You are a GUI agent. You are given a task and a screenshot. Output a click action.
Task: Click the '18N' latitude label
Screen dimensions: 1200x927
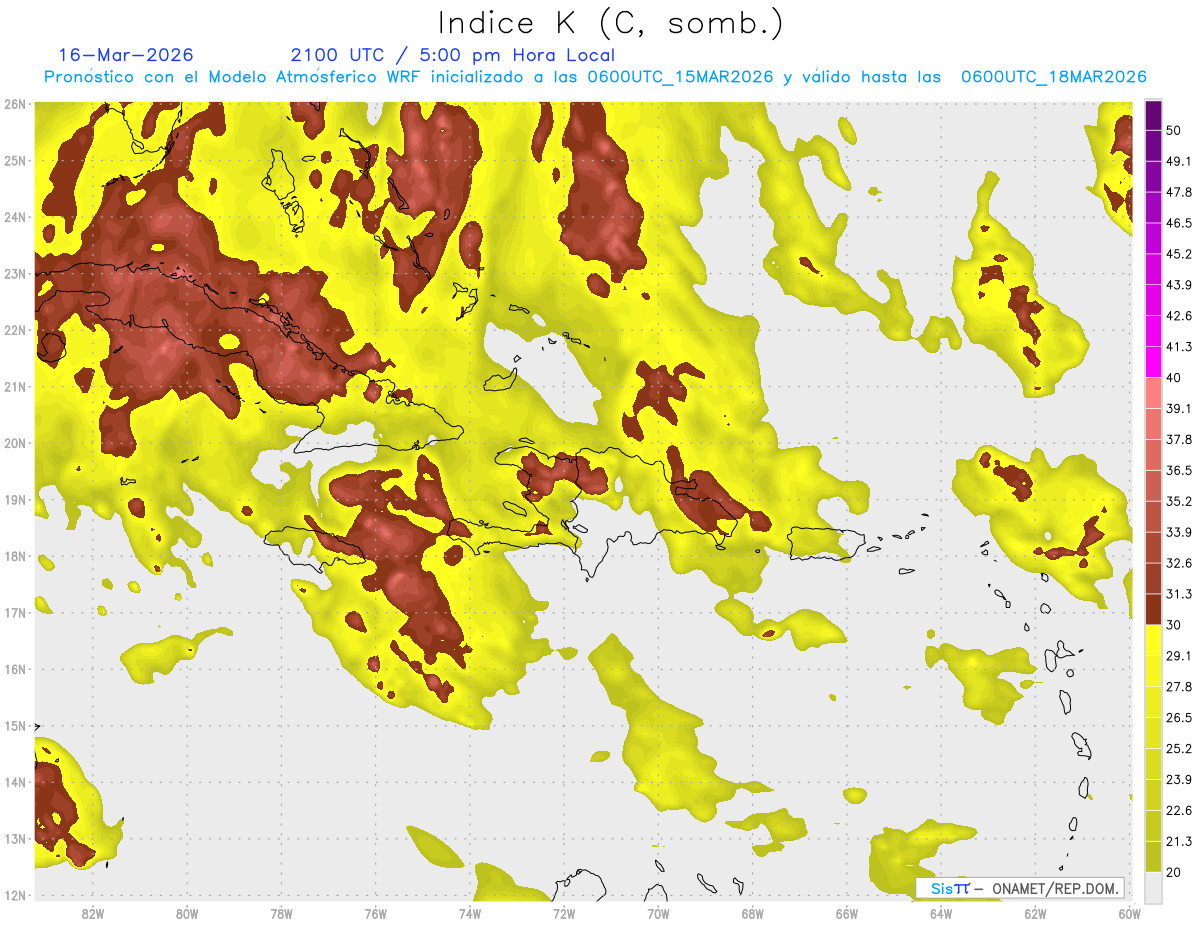click(15, 556)
